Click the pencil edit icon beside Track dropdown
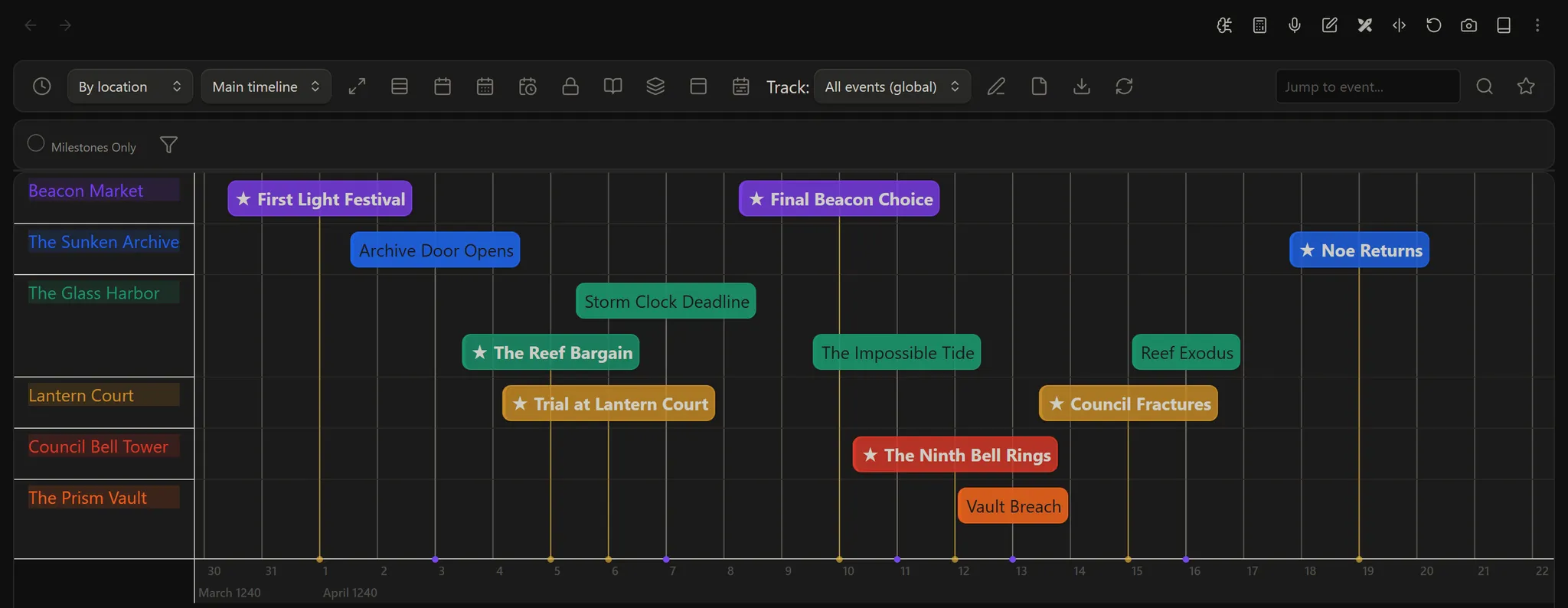 996,87
